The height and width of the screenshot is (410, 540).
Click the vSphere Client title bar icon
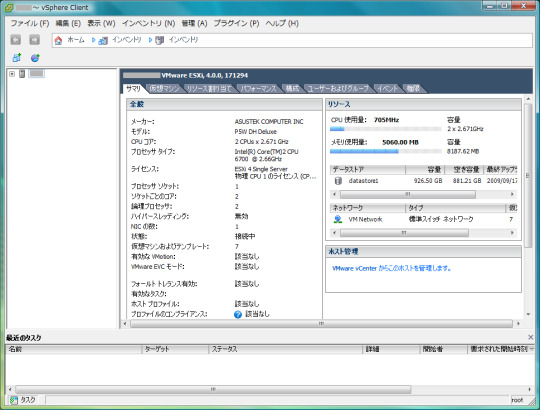pos(9,7)
